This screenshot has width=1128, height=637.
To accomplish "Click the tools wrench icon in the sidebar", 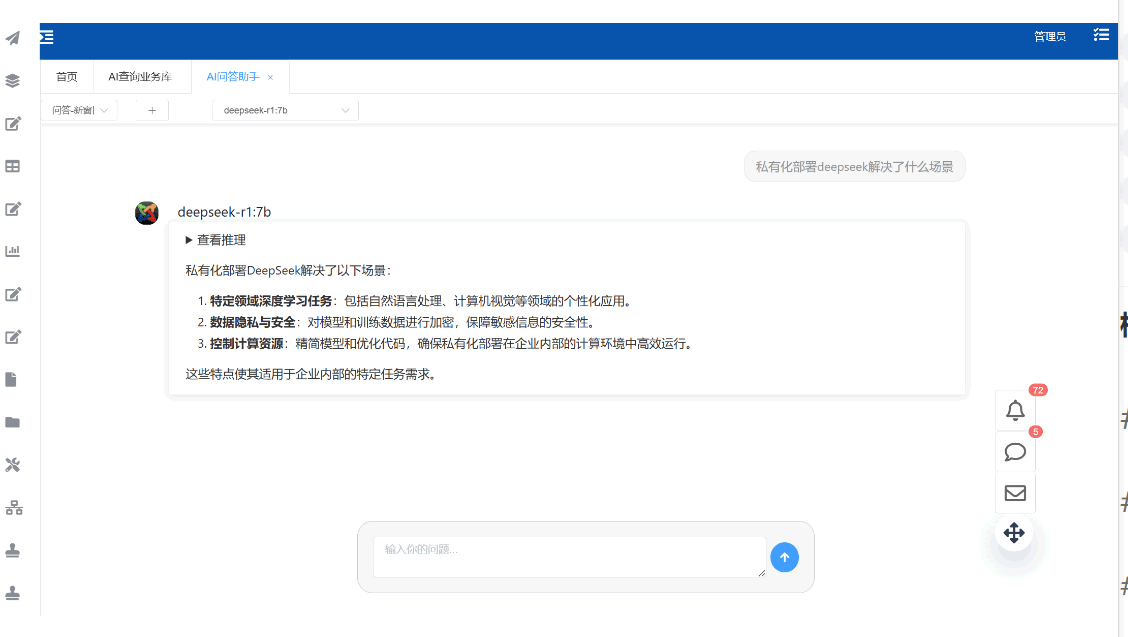I will point(13,464).
